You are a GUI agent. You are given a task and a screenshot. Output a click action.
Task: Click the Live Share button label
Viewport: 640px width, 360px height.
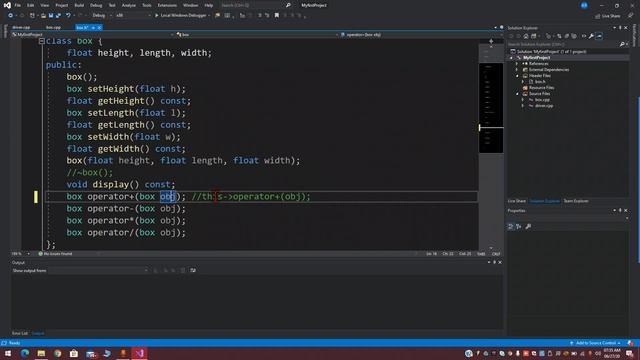(611, 16)
